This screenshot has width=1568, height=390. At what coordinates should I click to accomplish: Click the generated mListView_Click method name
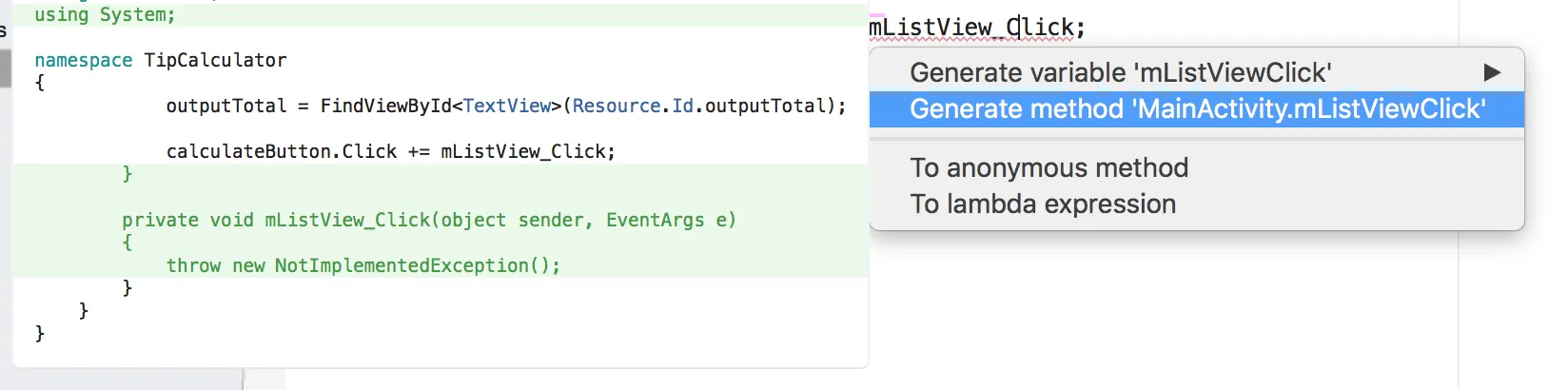pyautogui.click(x=347, y=220)
